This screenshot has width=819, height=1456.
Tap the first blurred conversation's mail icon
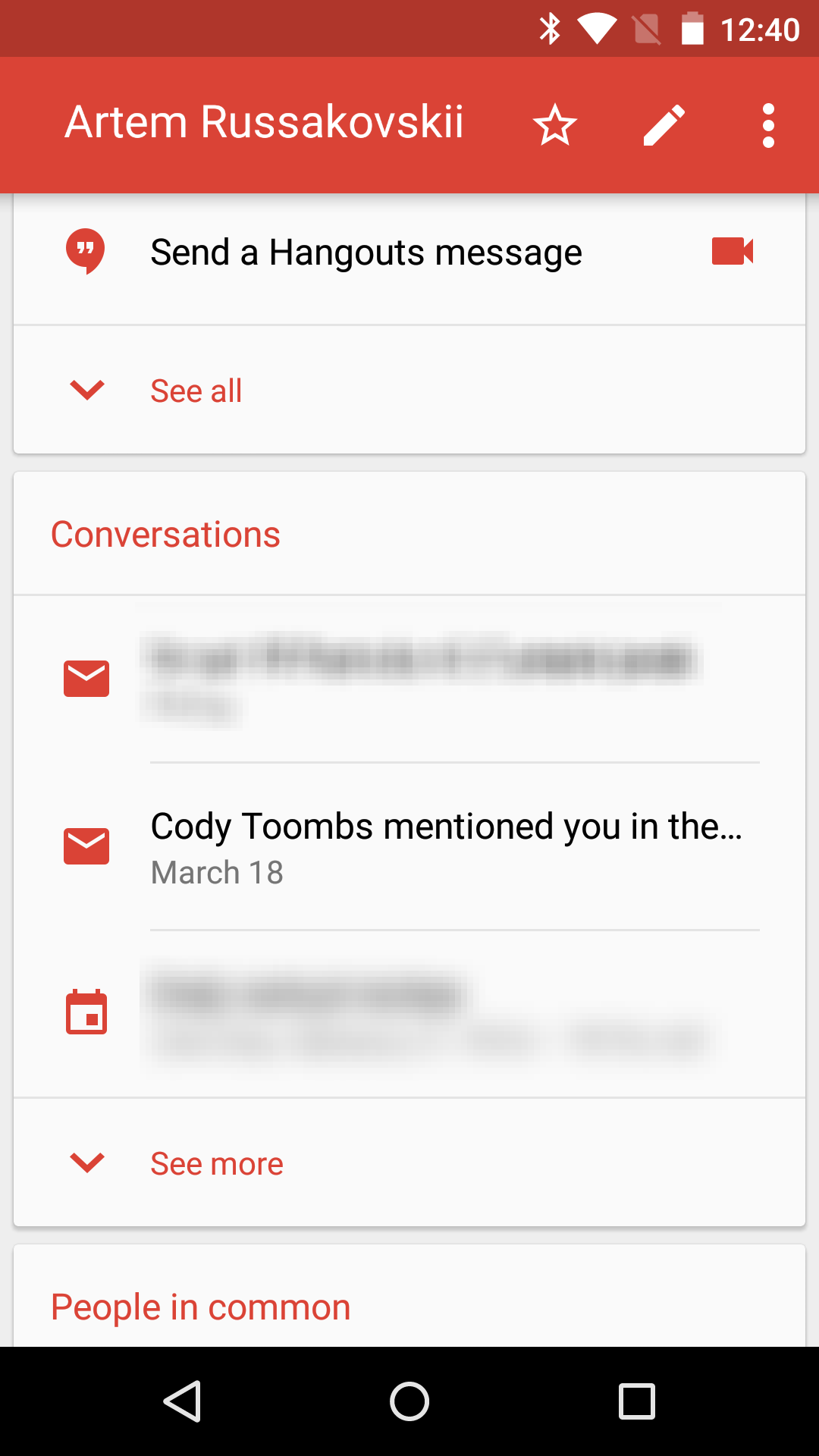point(86,678)
